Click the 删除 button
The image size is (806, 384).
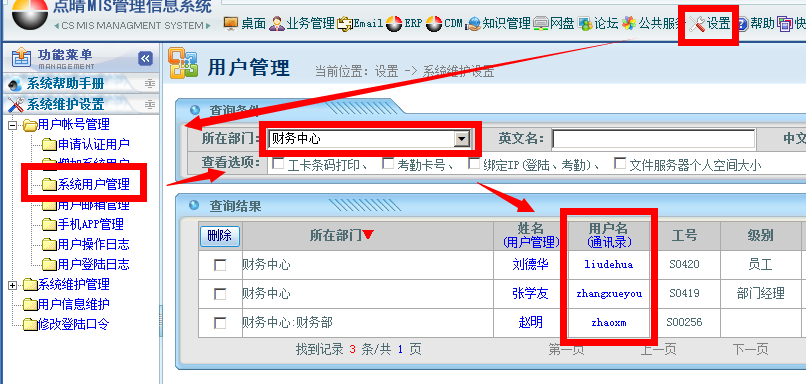[220, 236]
